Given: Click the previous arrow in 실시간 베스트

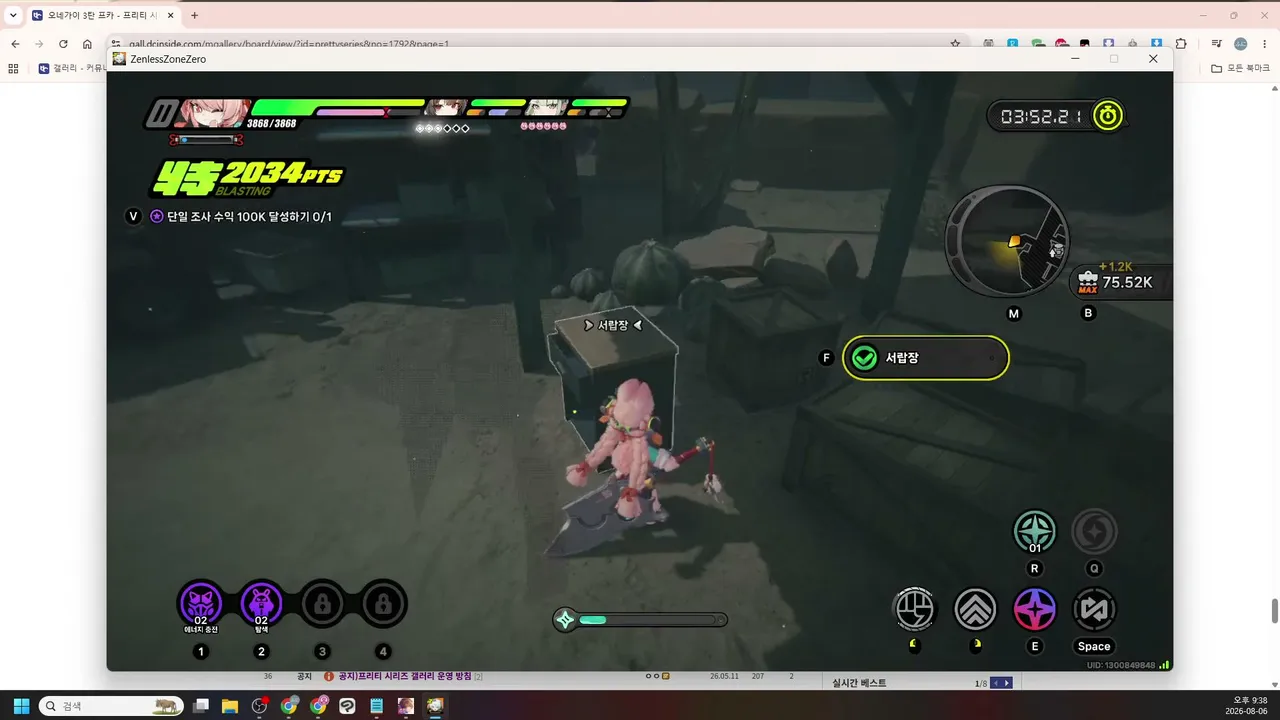Looking at the screenshot, I should [996, 683].
